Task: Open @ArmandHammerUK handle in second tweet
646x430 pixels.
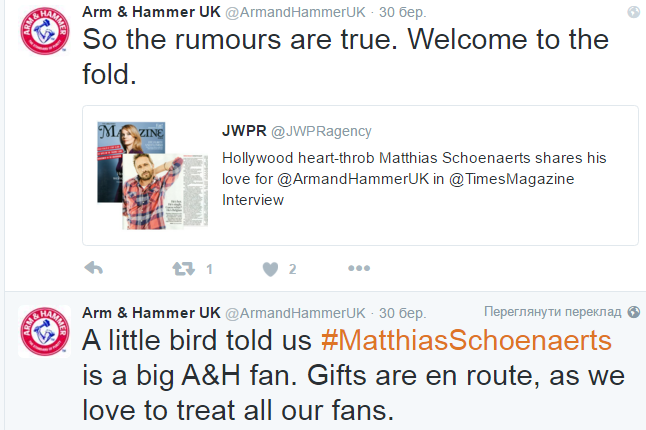Action: (x=296, y=312)
